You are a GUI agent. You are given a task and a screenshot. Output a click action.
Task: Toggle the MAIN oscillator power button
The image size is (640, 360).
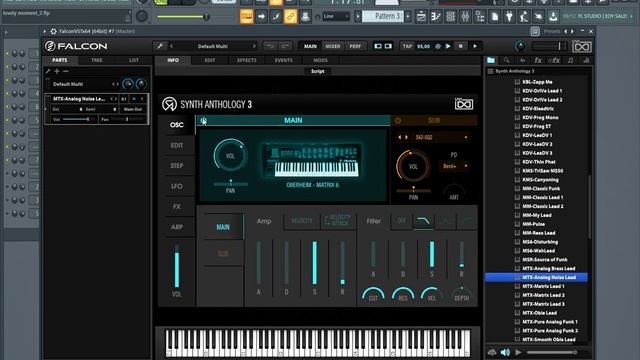pyautogui.click(x=203, y=120)
